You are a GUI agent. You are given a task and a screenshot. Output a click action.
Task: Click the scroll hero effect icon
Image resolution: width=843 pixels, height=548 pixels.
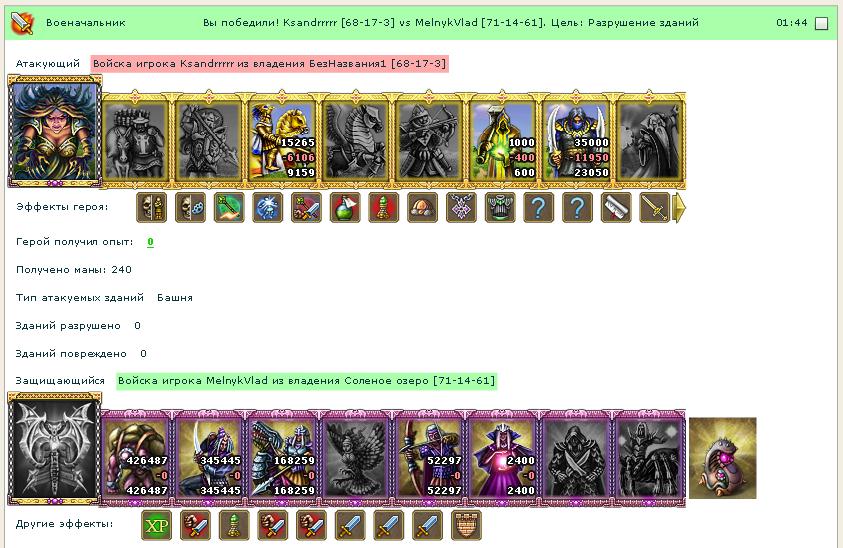[x=616, y=207]
